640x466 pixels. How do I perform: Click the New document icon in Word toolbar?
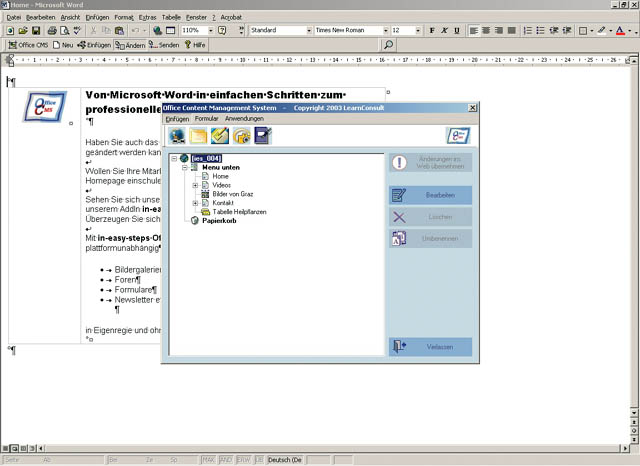10,31
